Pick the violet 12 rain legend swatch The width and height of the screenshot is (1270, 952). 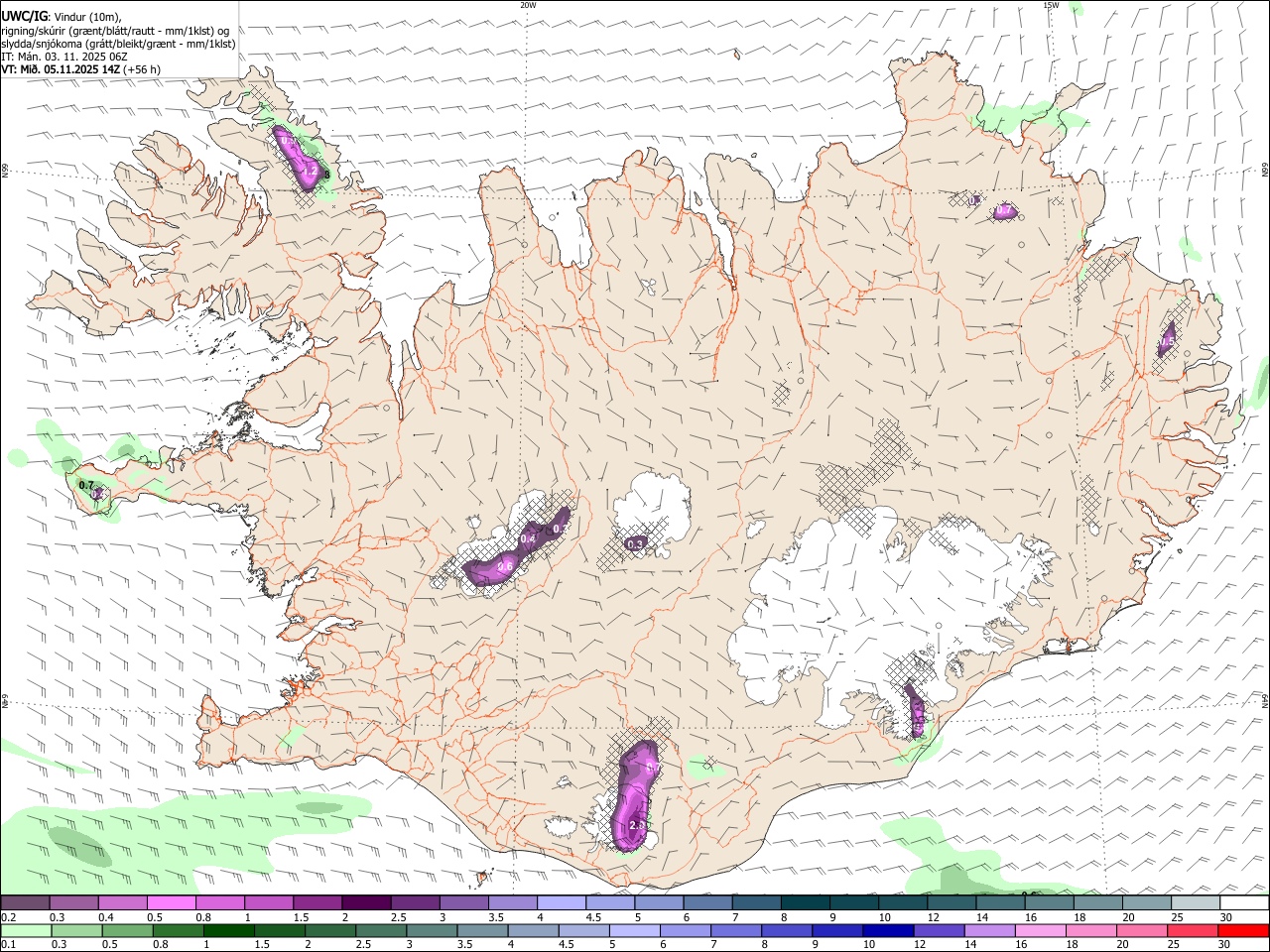(940, 930)
